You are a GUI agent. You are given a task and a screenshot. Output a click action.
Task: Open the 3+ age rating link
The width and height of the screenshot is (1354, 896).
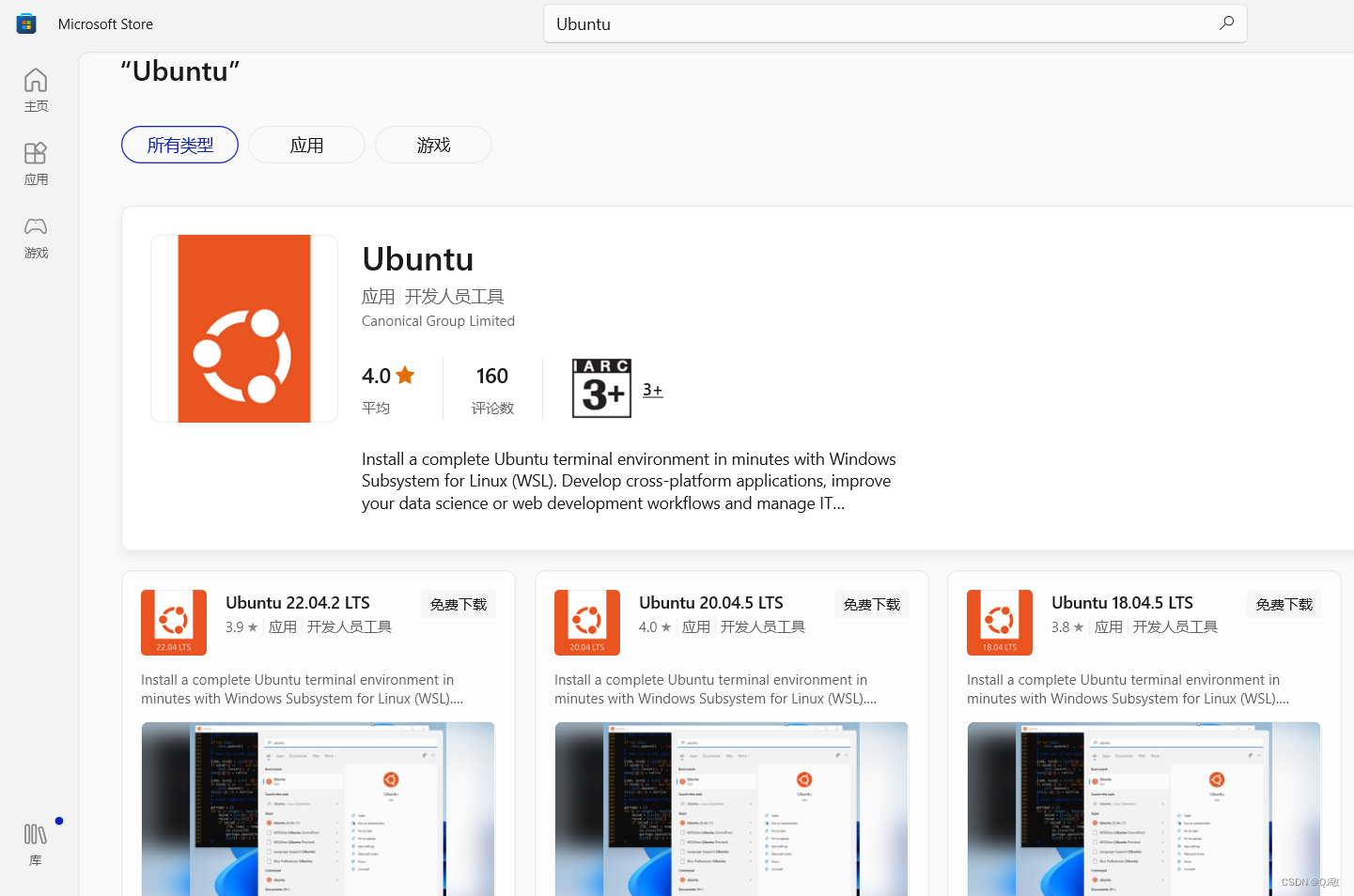tap(652, 388)
